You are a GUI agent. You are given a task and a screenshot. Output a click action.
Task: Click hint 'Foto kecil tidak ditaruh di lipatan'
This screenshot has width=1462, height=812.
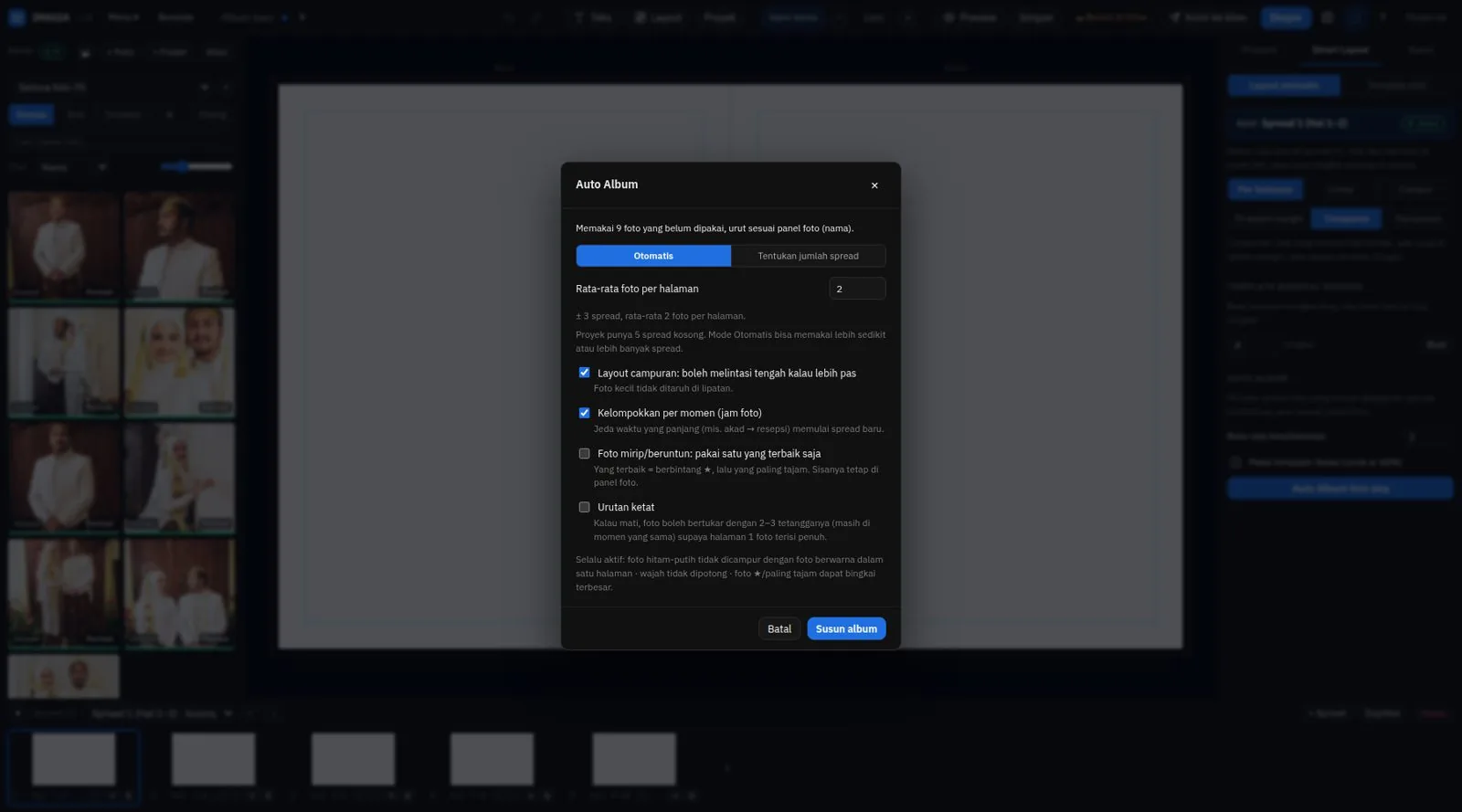(663, 388)
